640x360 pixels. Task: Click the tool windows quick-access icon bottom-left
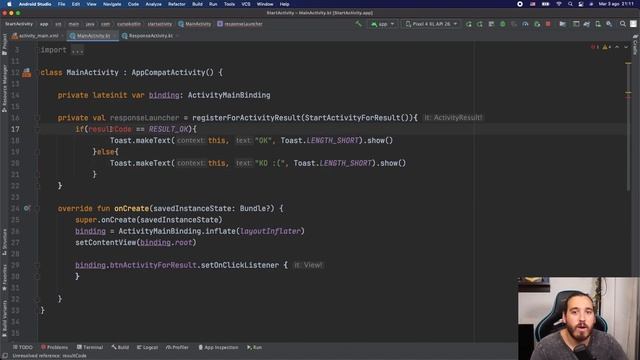(x=5, y=356)
